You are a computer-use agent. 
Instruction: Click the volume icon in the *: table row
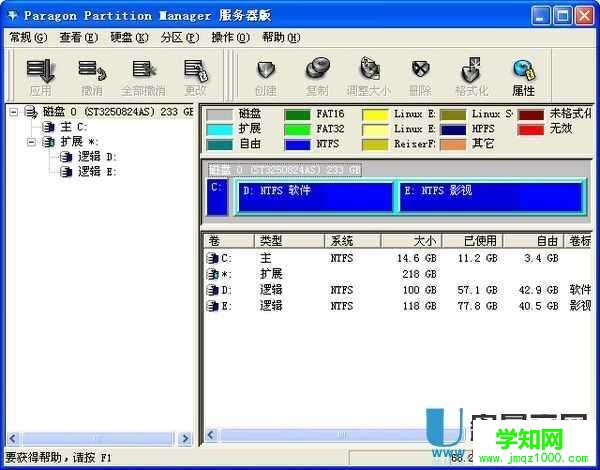click(212, 274)
